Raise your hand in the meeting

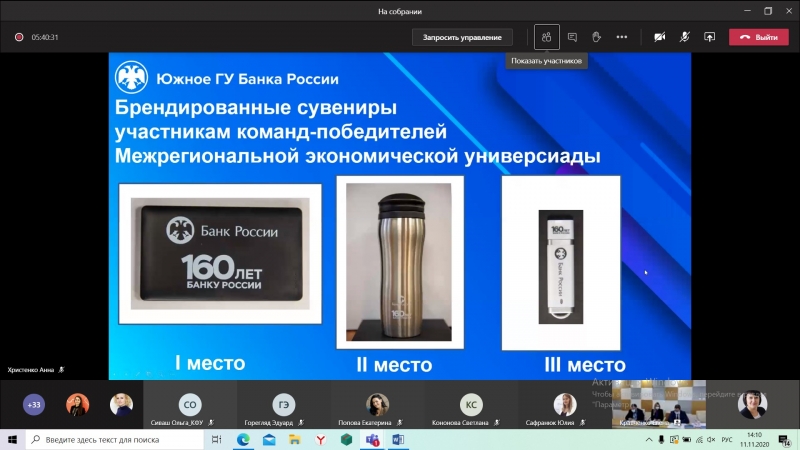coord(596,37)
